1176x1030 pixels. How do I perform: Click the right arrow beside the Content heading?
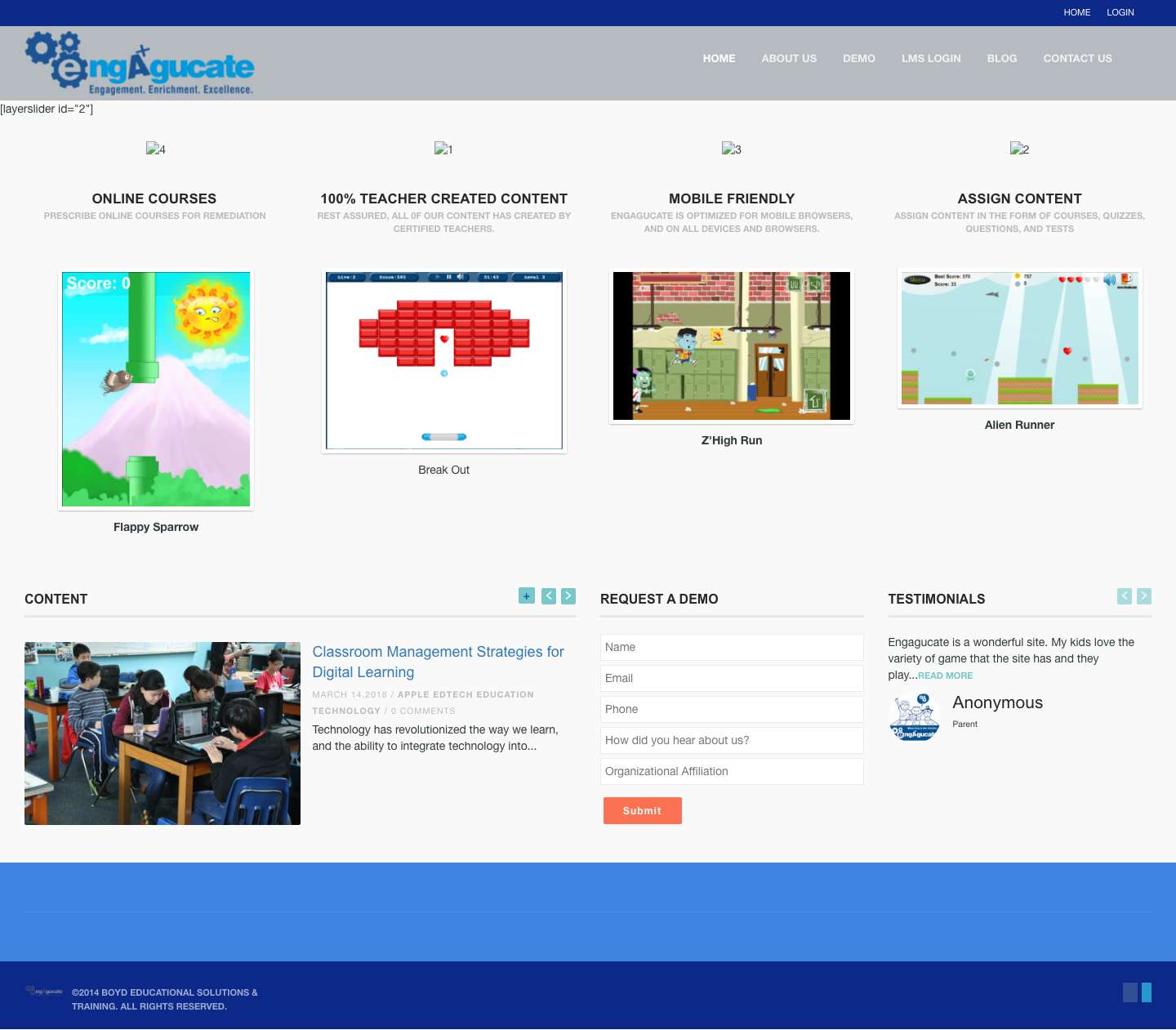tap(568, 596)
